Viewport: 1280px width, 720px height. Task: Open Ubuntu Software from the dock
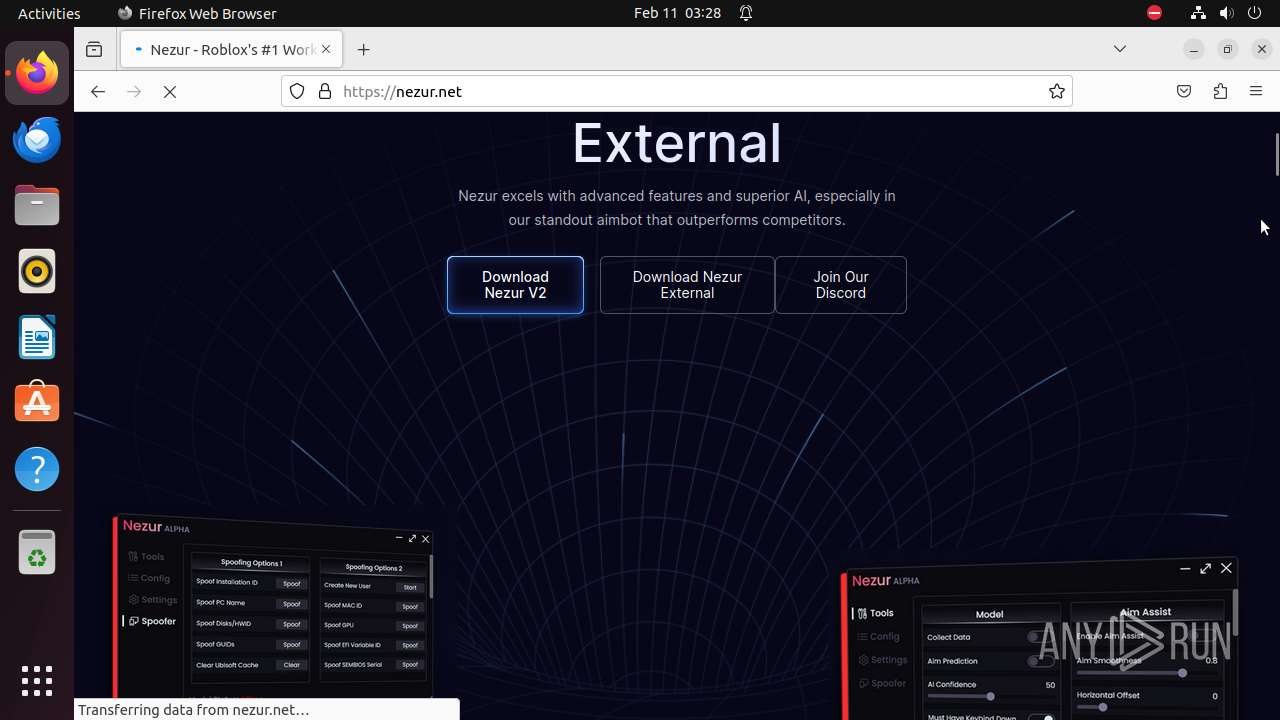click(x=37, y=403)
